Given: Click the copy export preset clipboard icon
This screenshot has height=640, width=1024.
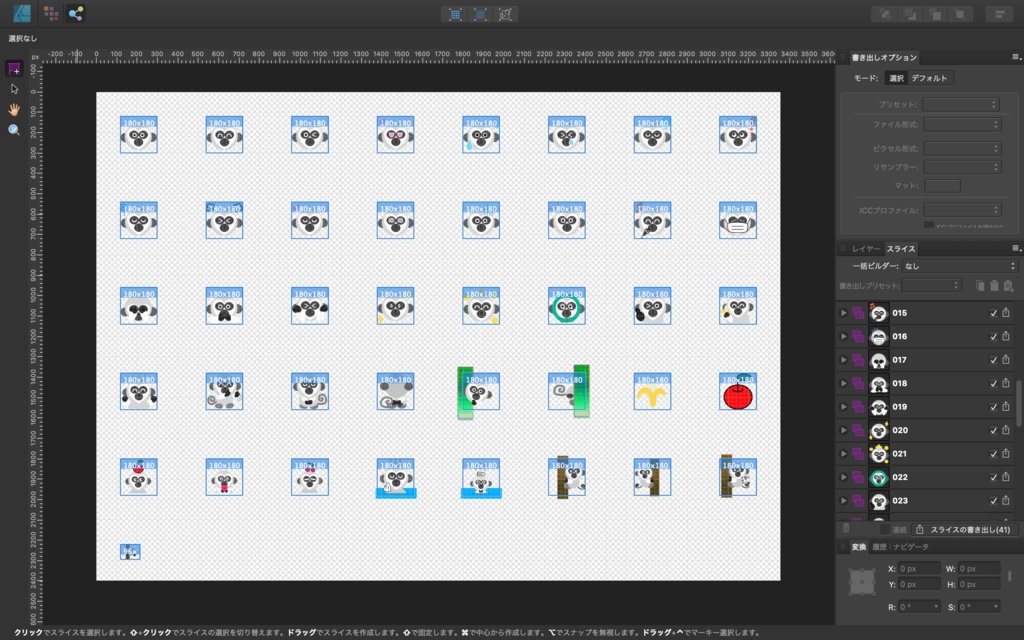Looking at the screenshot, I should [981, 285].
